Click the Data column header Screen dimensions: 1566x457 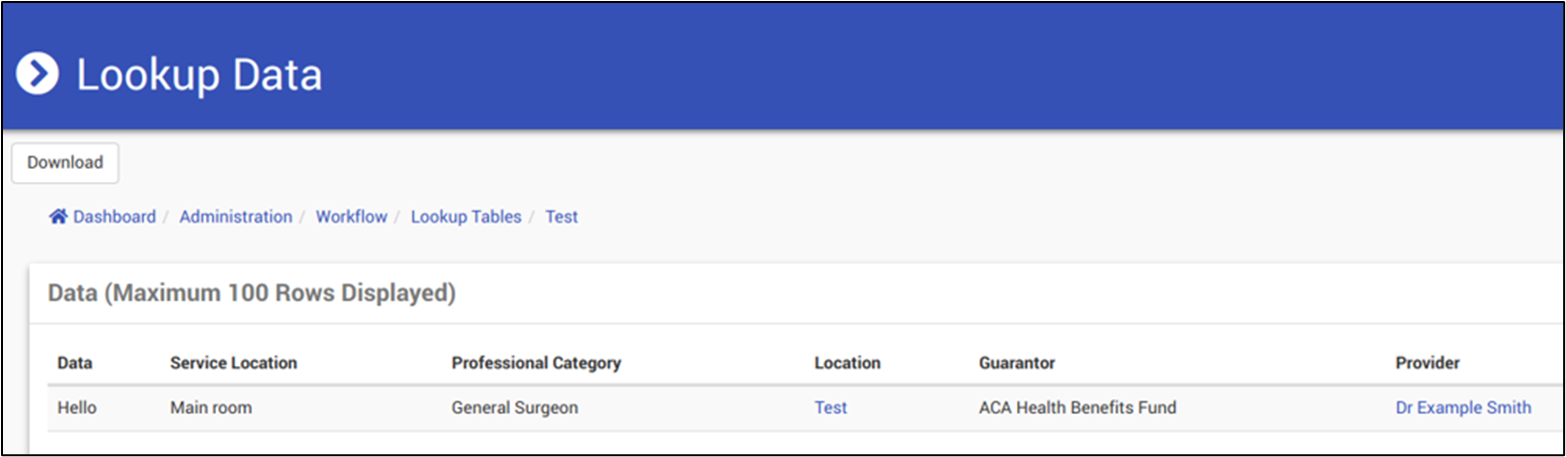click(x=75, y=363)
